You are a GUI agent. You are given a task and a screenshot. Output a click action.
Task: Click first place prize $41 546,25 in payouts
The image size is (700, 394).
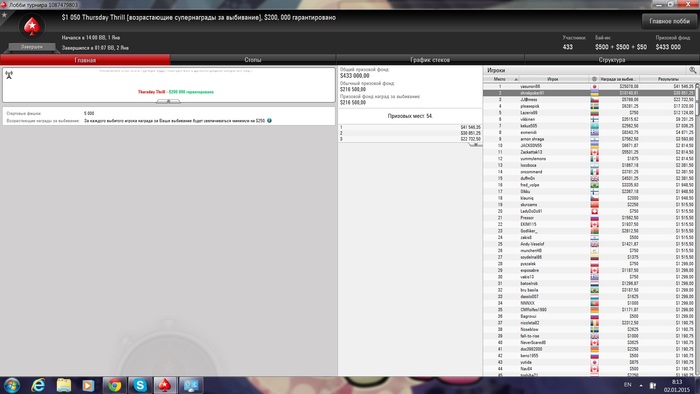[x=471, y=127]
